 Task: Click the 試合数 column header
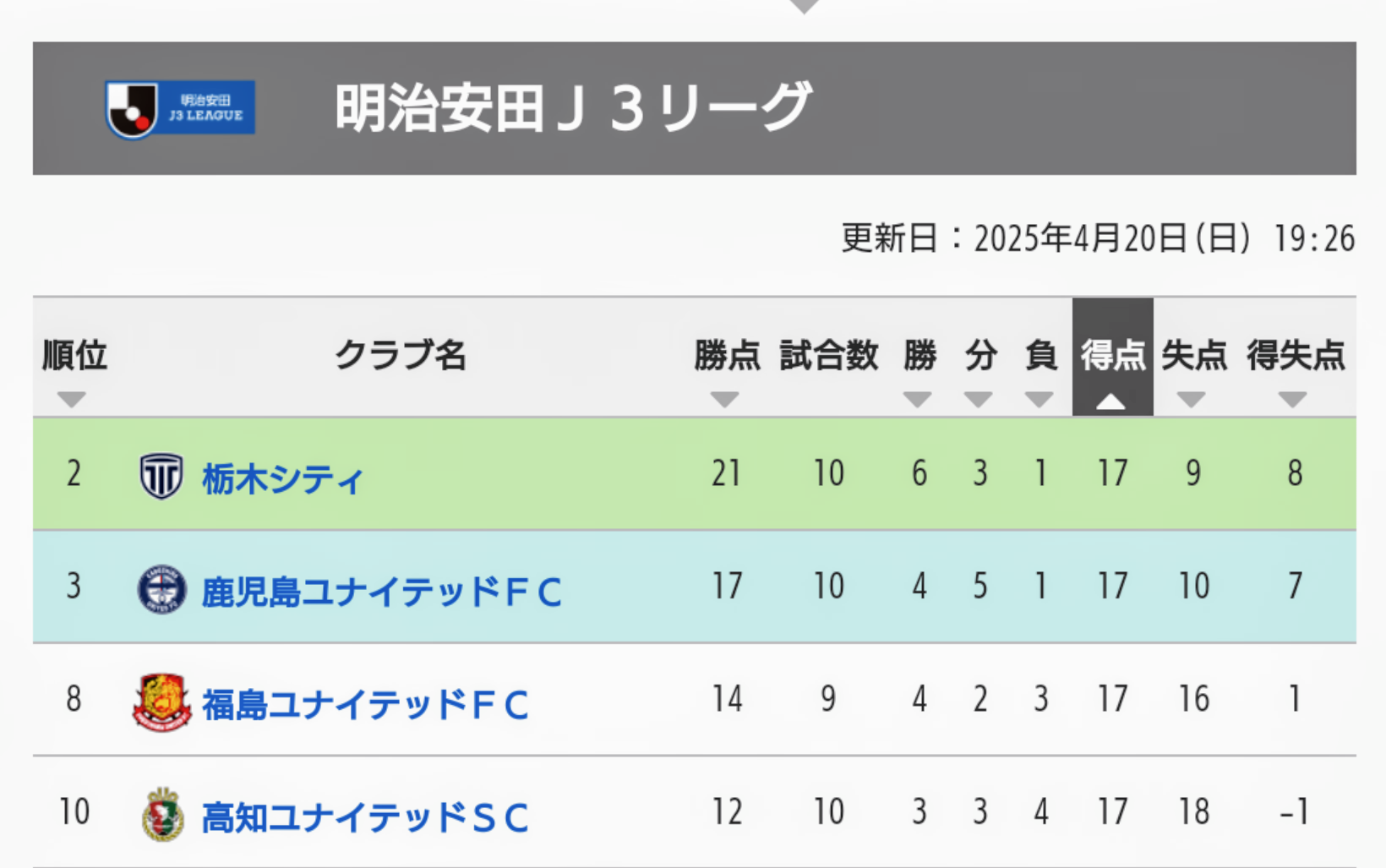pos(829,355)
